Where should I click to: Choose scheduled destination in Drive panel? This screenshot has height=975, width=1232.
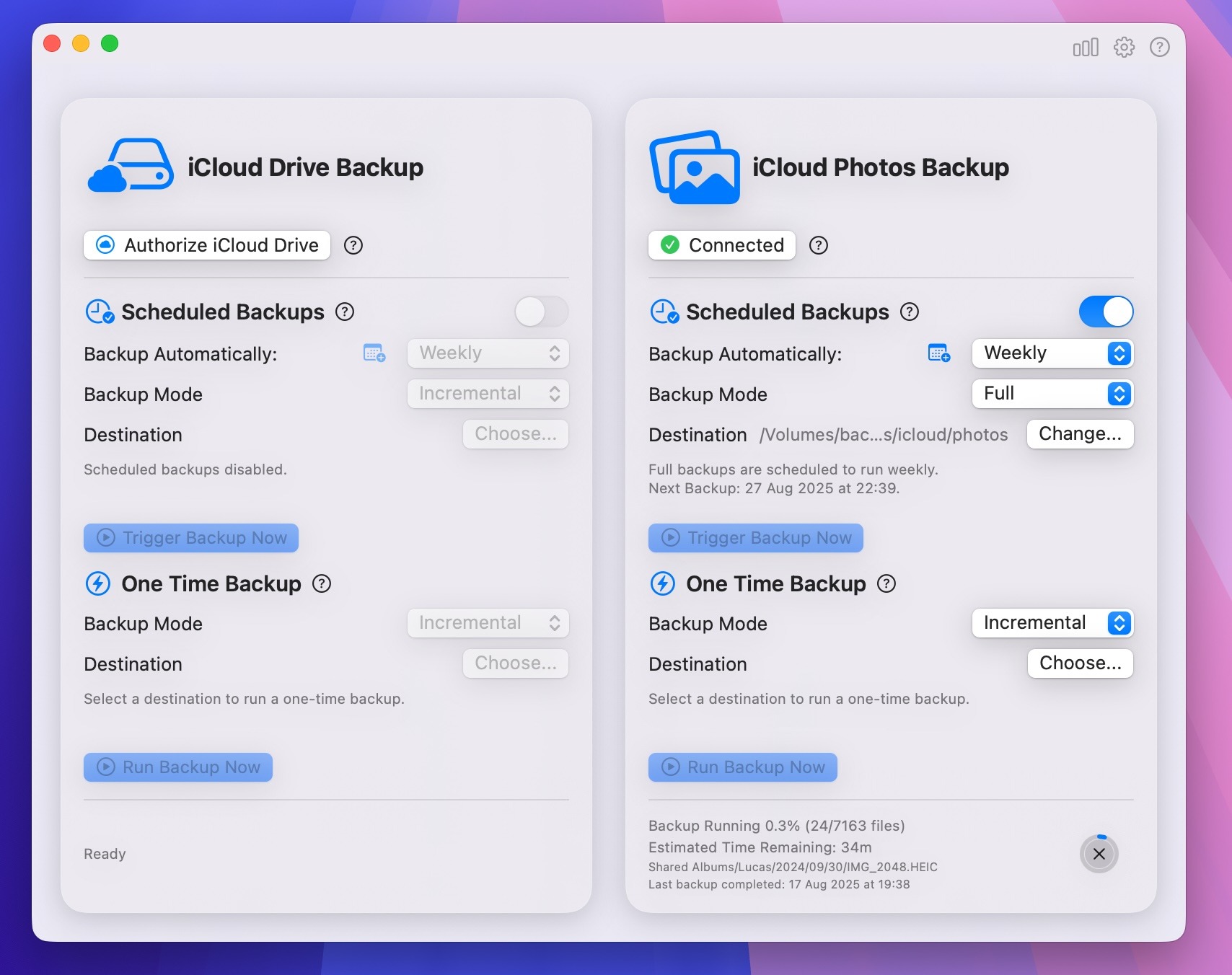[516, 434]
